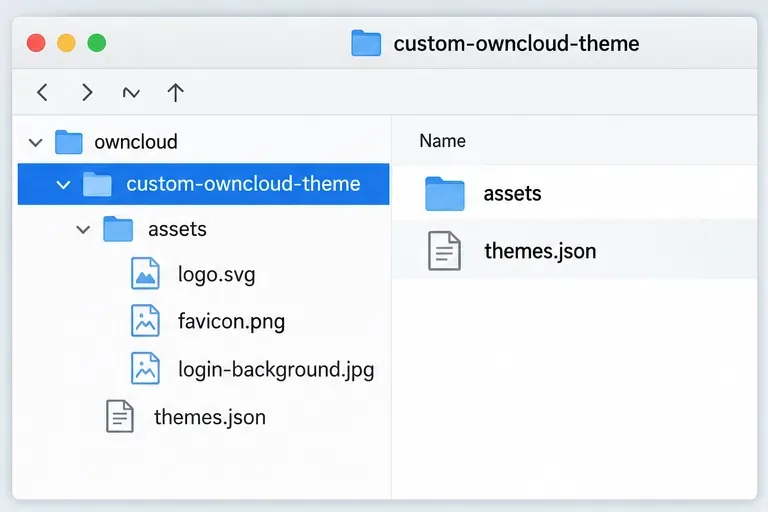
Task: Click the assets folder icon in the tree
Action: [118, 229]
